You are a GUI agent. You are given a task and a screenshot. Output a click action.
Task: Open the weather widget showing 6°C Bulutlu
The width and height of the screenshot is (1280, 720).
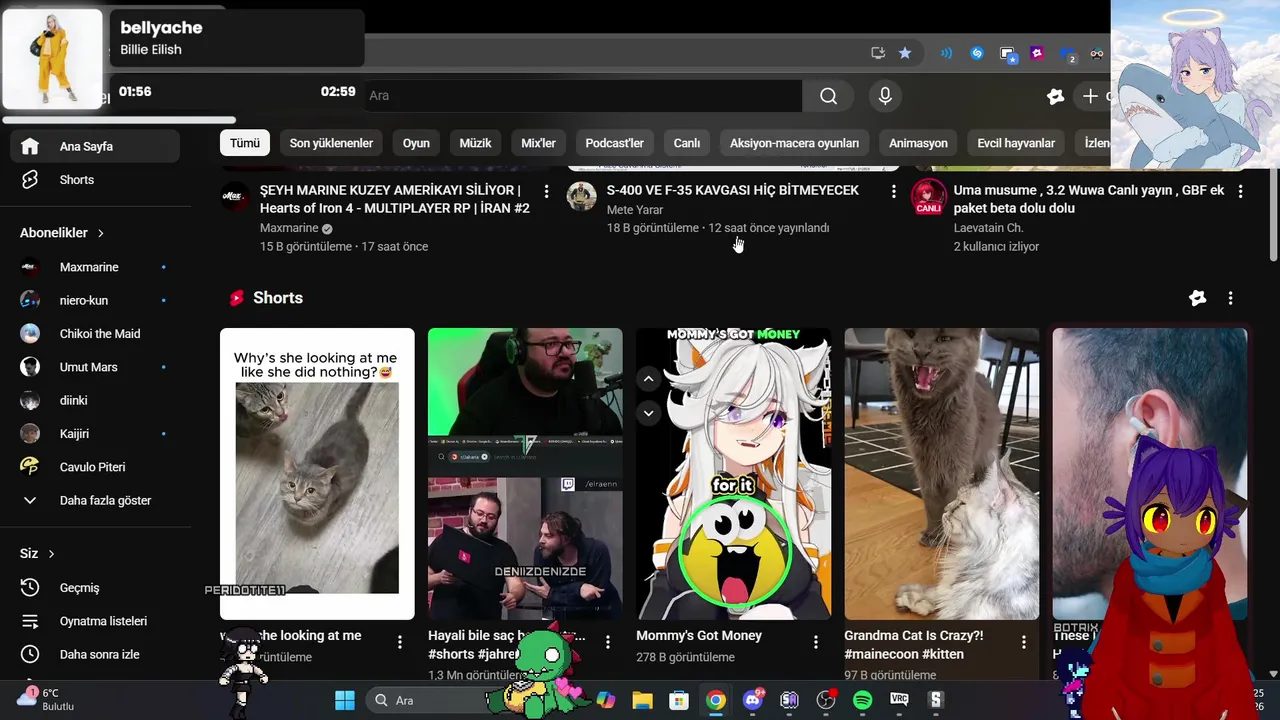point(47,699)
